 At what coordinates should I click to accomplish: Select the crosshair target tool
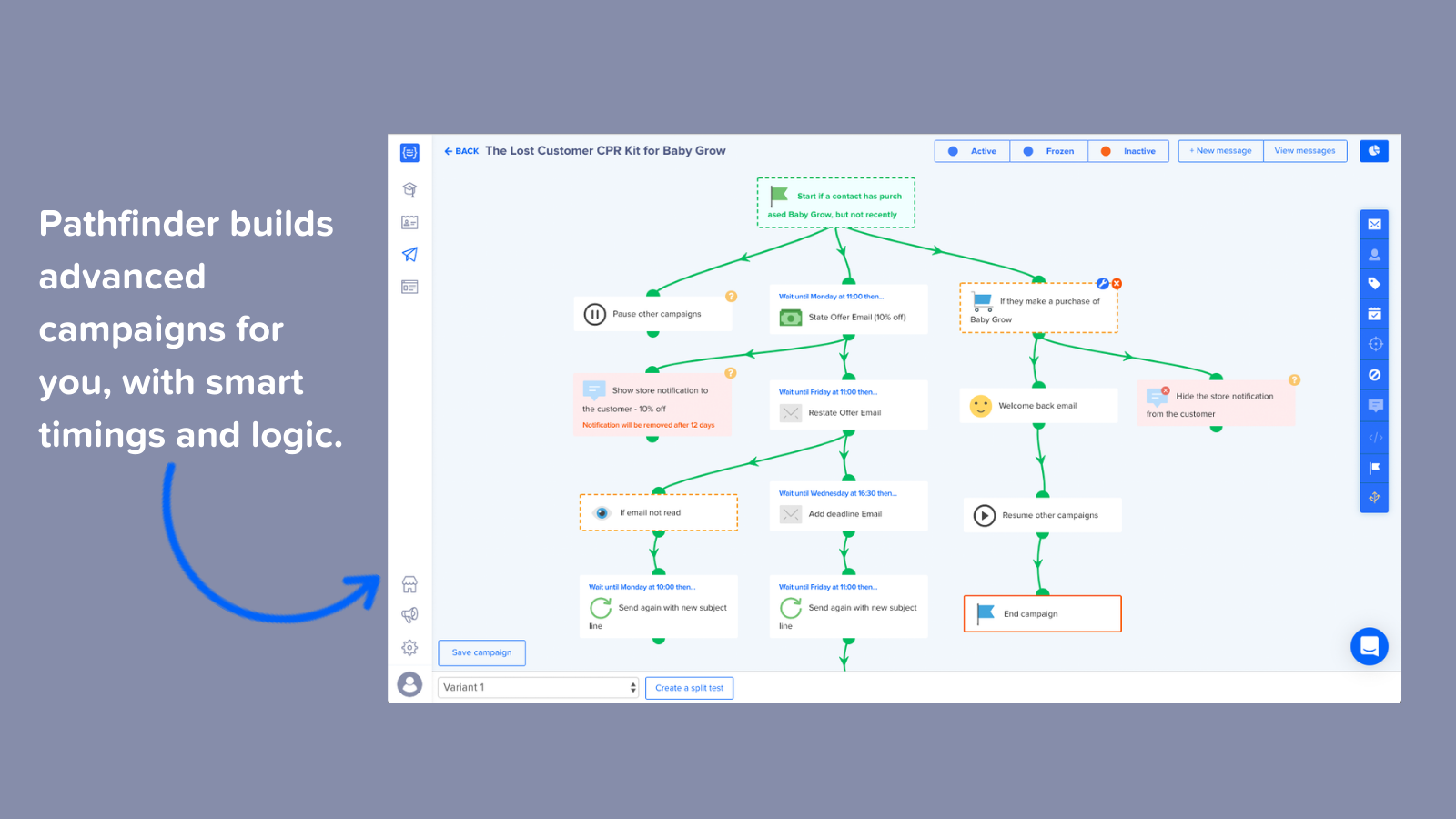[x=1374, y=344]
